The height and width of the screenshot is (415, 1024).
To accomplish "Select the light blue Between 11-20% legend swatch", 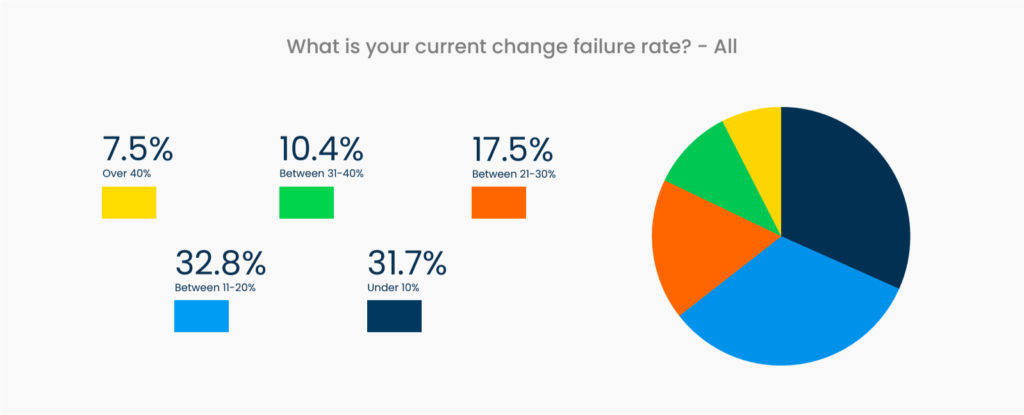I will (x=202, y=316).
